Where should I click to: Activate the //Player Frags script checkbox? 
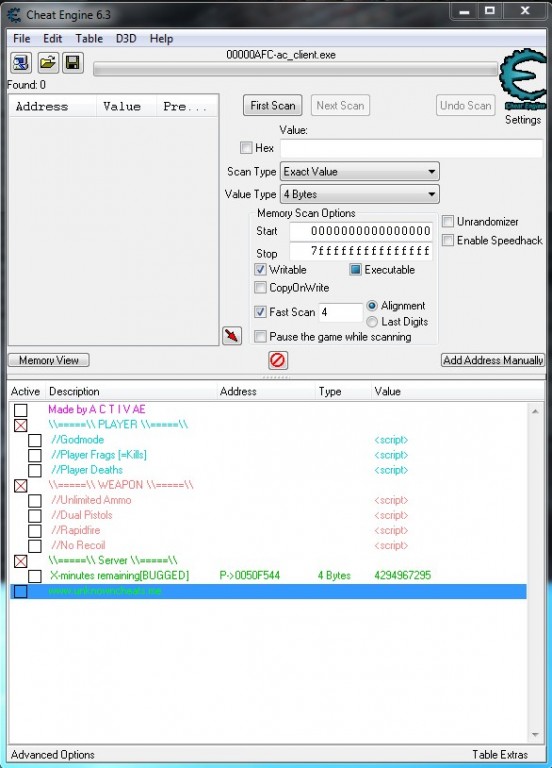(x=35, y=456)
